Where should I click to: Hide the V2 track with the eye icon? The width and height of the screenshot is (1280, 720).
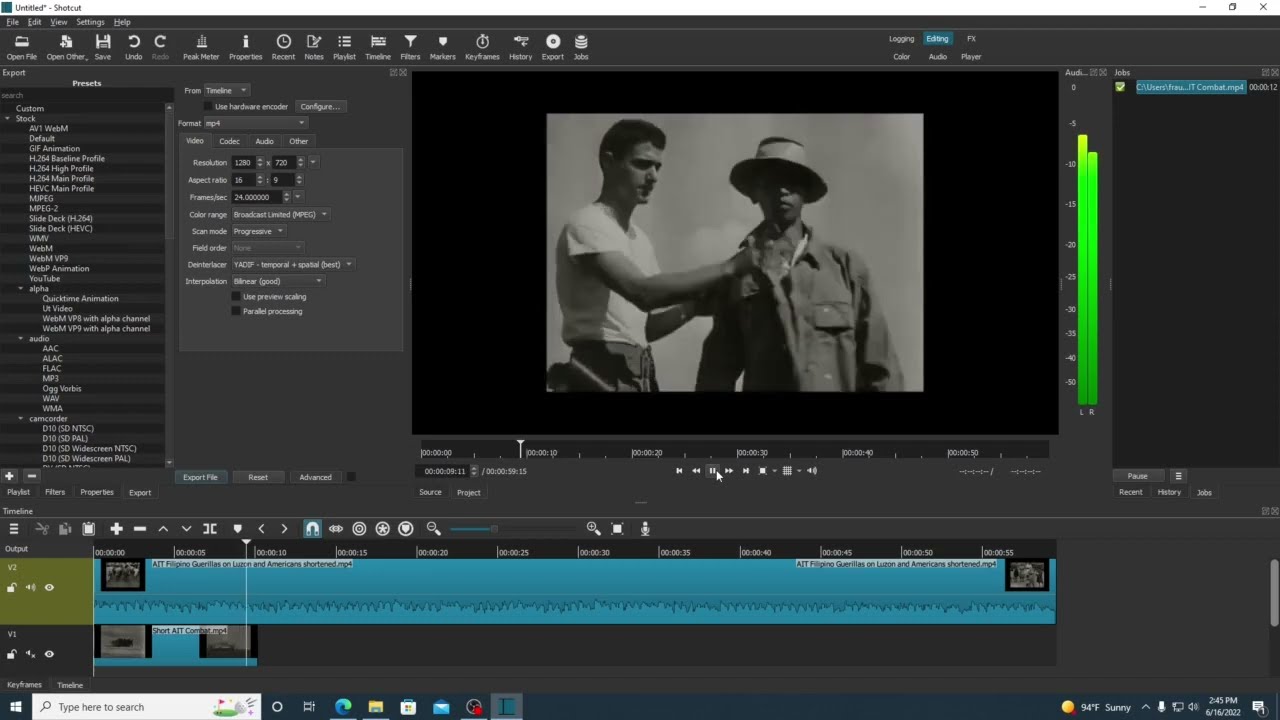[49, 587]
